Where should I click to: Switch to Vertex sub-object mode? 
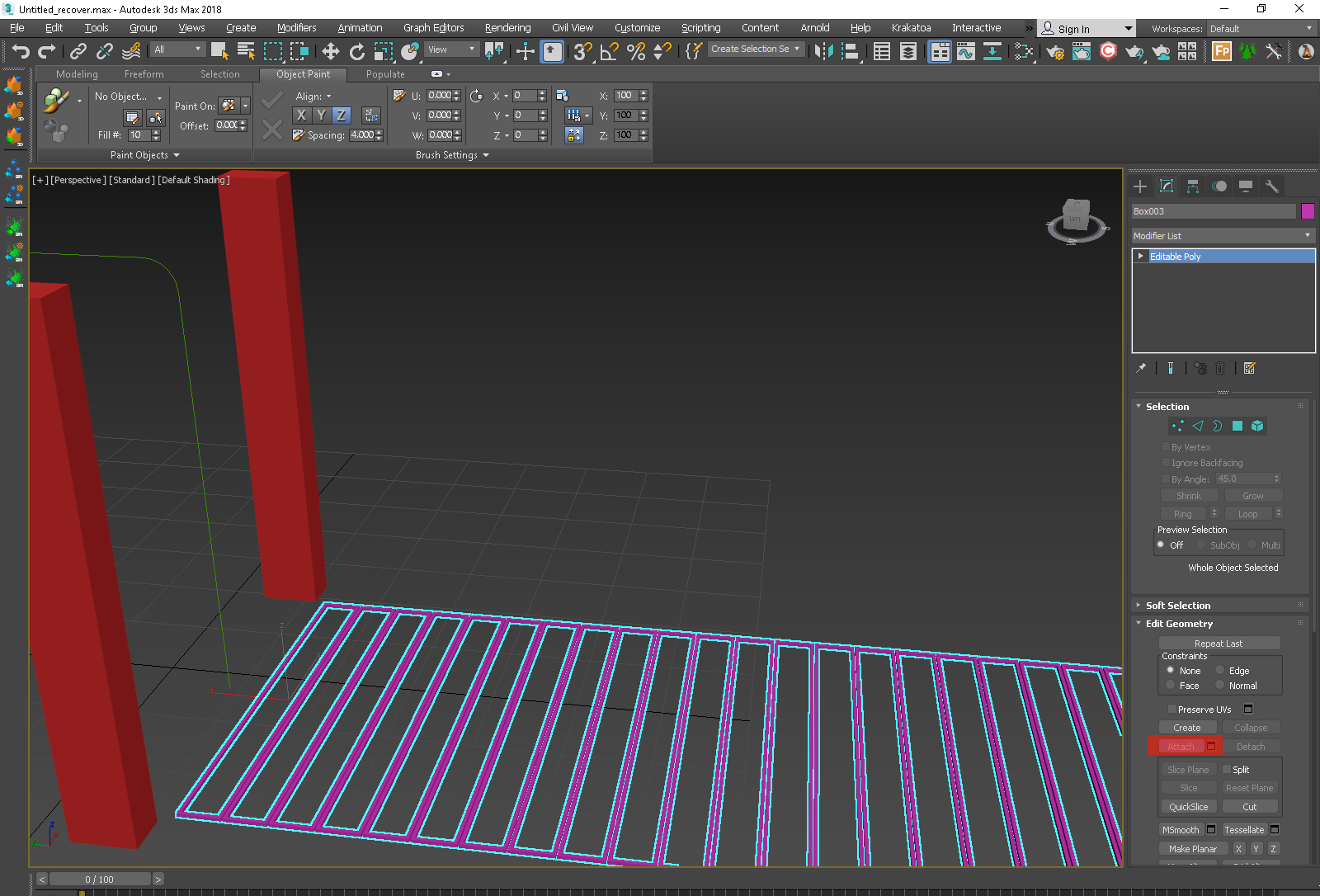1177,426
